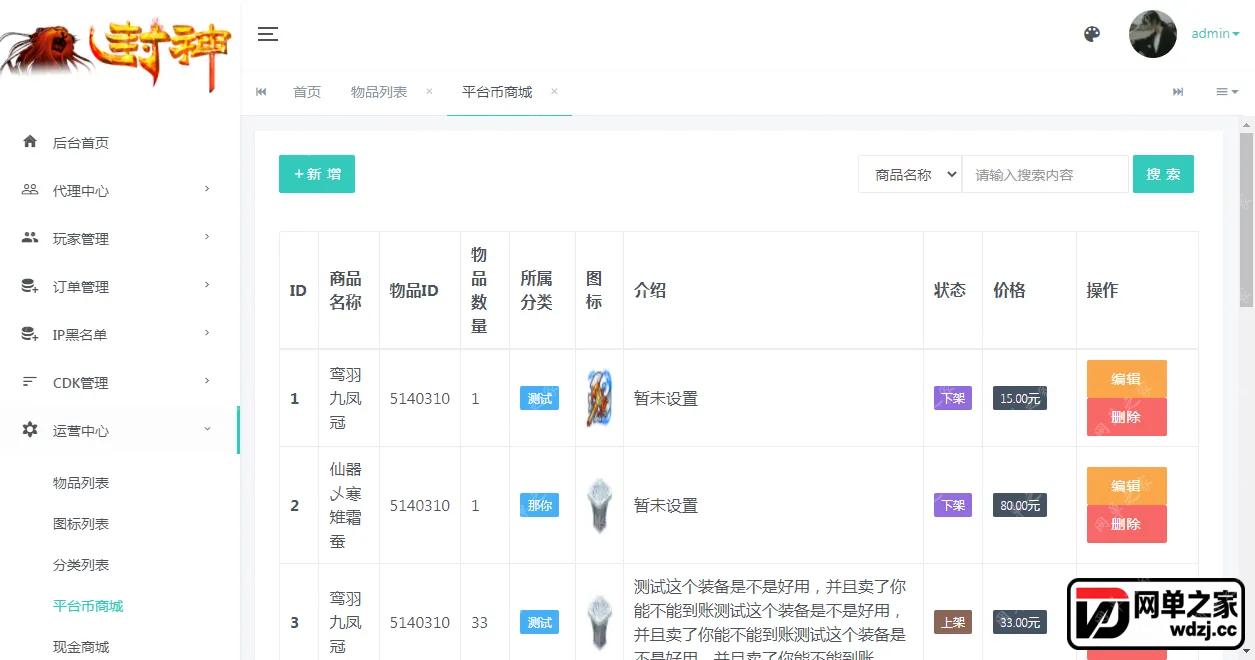Image resolution: width=1255 pixels, height=660 pixels.
Task: Jump to first tab using rewind icon
Action: coord(261,92)
